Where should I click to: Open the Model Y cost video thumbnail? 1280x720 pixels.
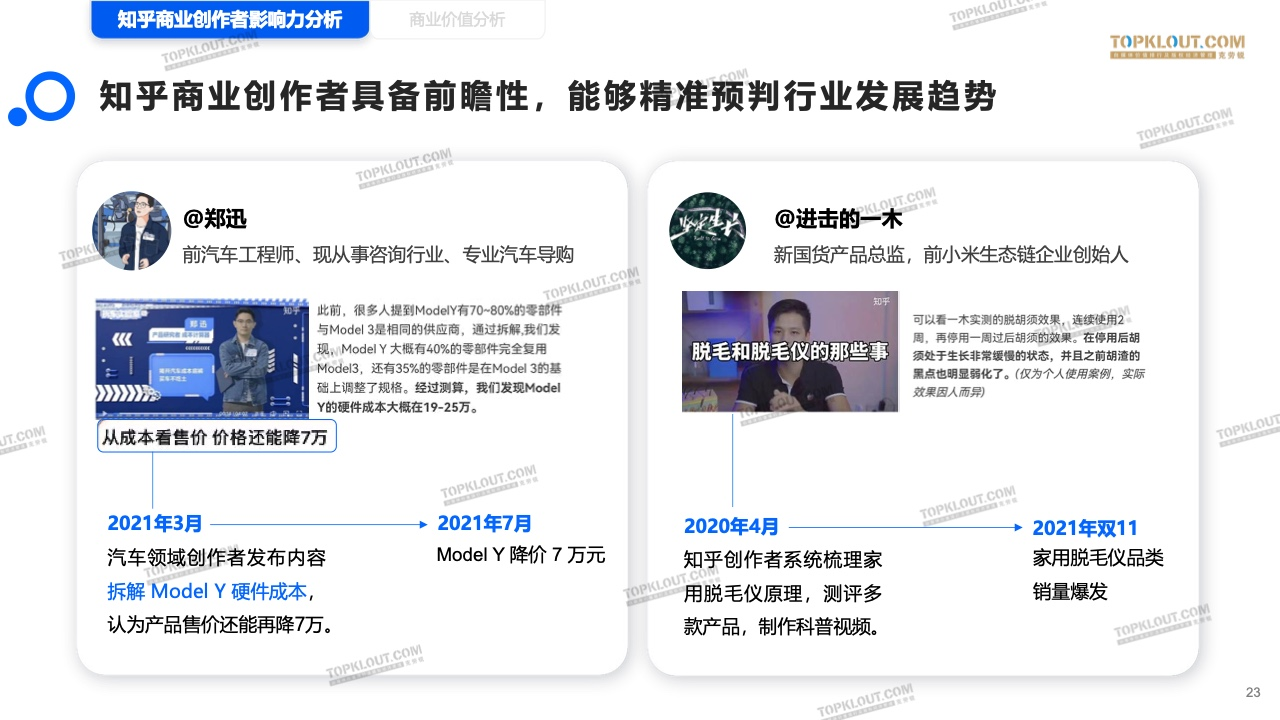(x=202, y=358)
